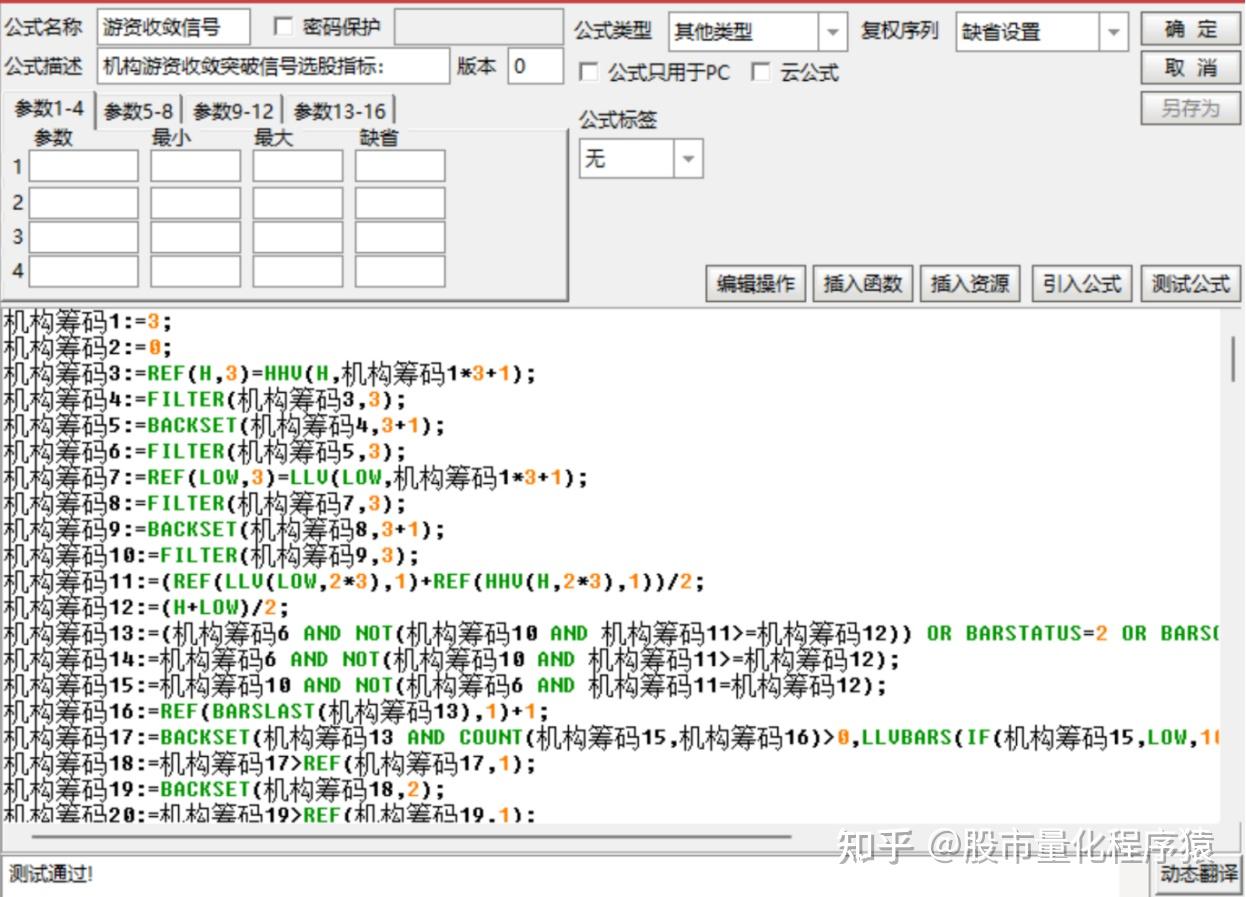Image resolution: width=1246 pixels, height=897 pixels.
Task: Click 引入公式 button
Action: point(1081,284)
